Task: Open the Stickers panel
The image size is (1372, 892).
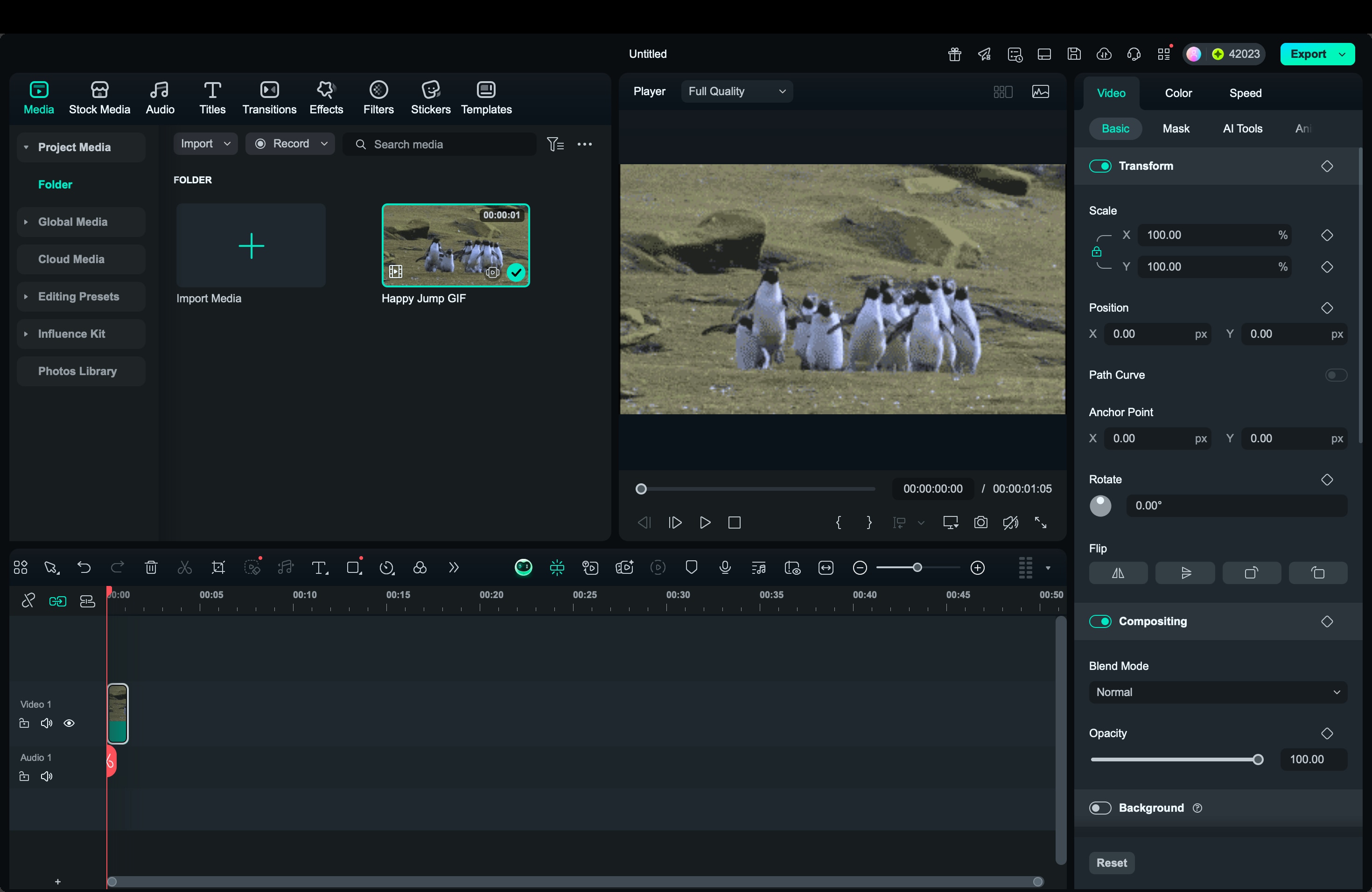Action: click(430, 97)
